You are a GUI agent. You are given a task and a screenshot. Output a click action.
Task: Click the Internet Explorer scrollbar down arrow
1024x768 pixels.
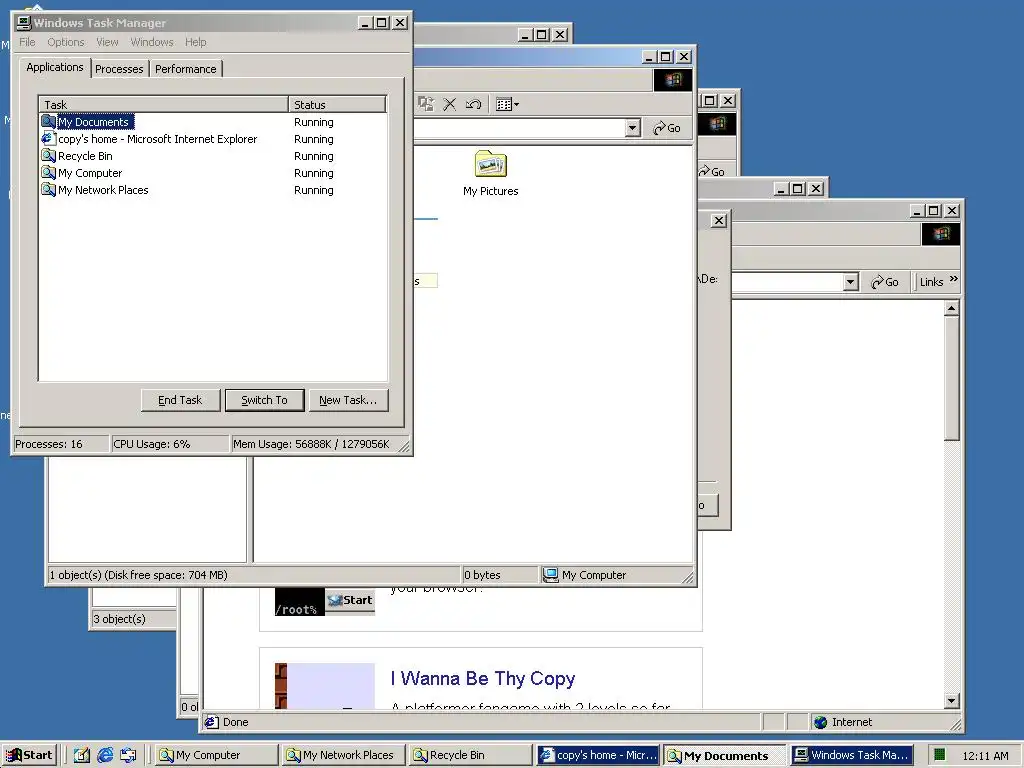pyautogui.click(x=952, y=701)
